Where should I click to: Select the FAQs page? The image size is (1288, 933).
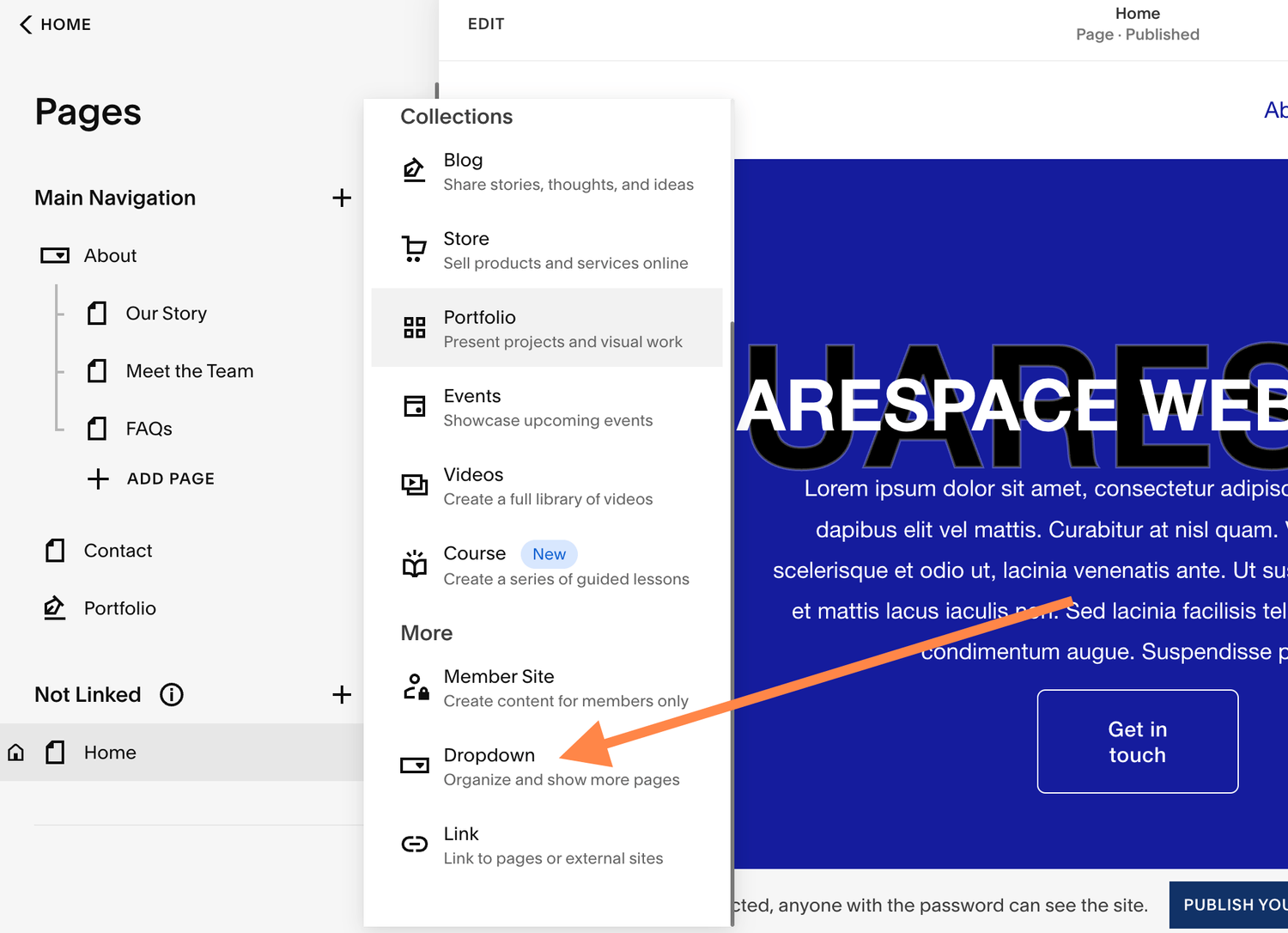coord(149,428)
